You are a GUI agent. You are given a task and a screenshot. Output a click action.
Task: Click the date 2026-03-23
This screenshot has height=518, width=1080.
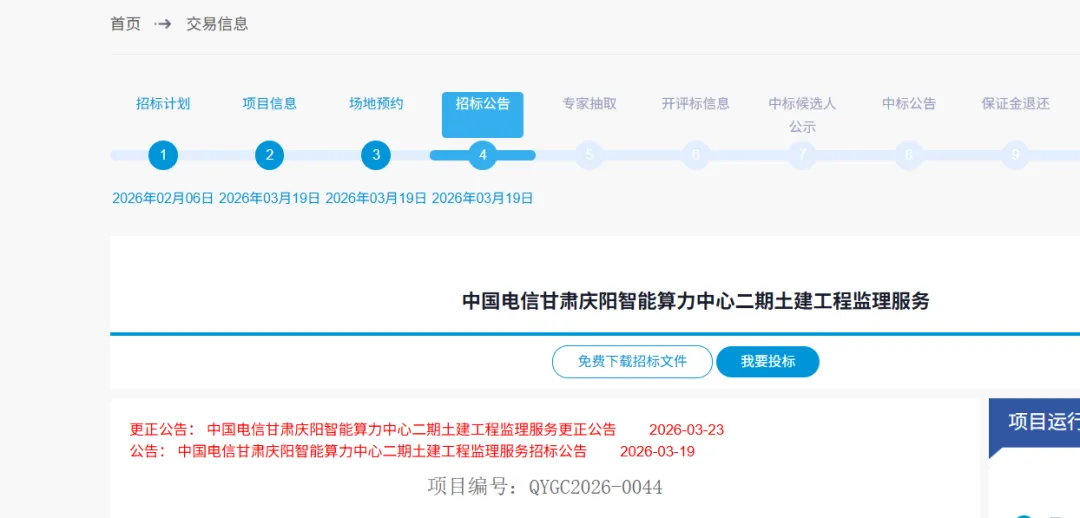[x=687, y=430]
